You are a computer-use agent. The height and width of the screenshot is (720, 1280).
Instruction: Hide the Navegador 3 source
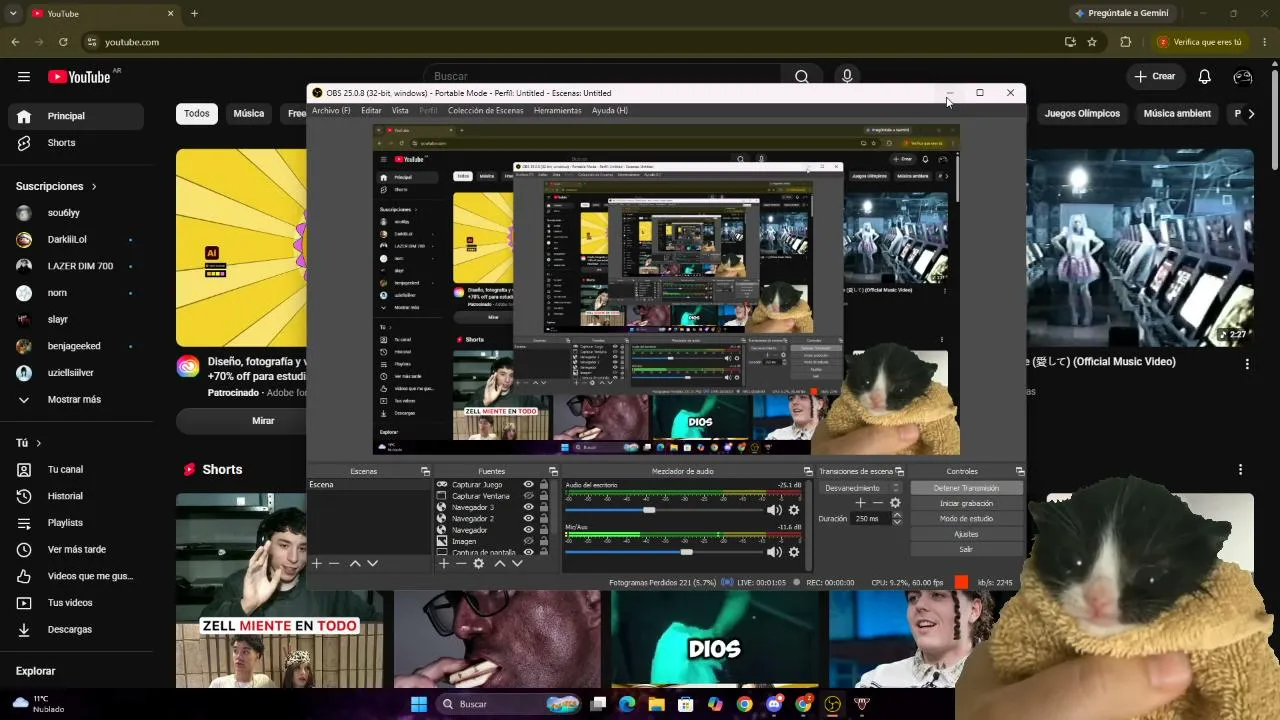point(529,507)
